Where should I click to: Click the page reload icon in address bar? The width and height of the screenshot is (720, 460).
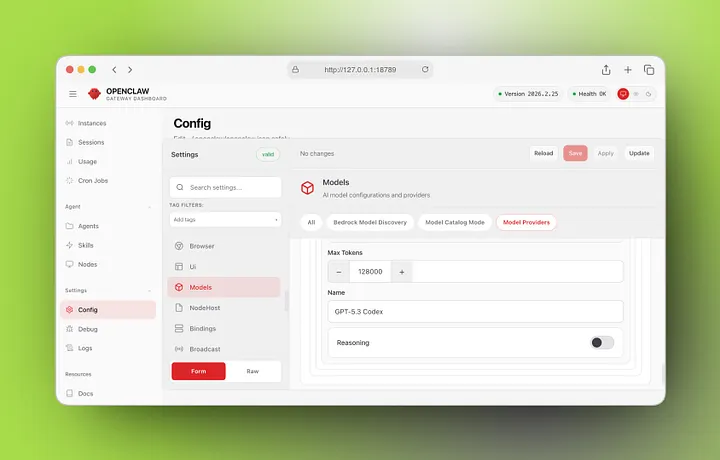(425, 70)
